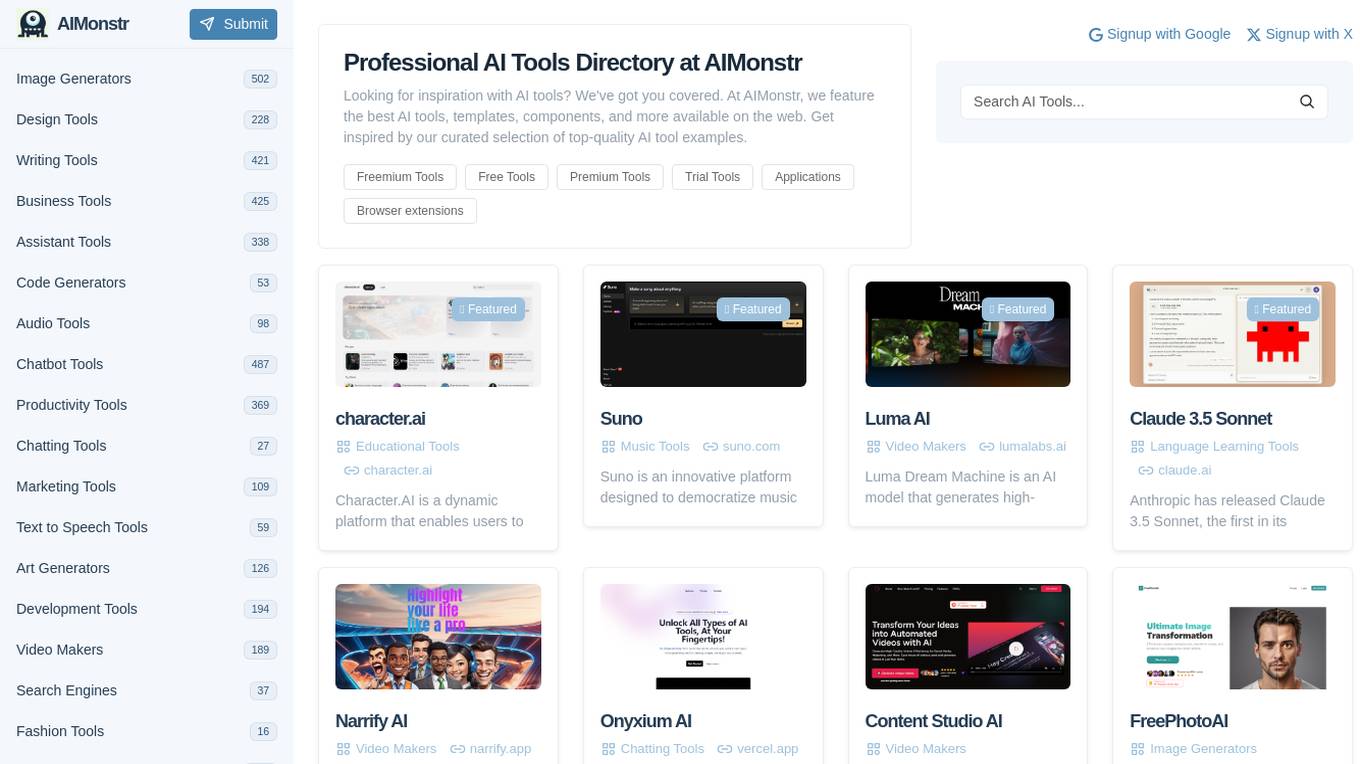1360x764 pixels.
Task: Open the Content Studio AI thumbnail
Action: [968, 637]
